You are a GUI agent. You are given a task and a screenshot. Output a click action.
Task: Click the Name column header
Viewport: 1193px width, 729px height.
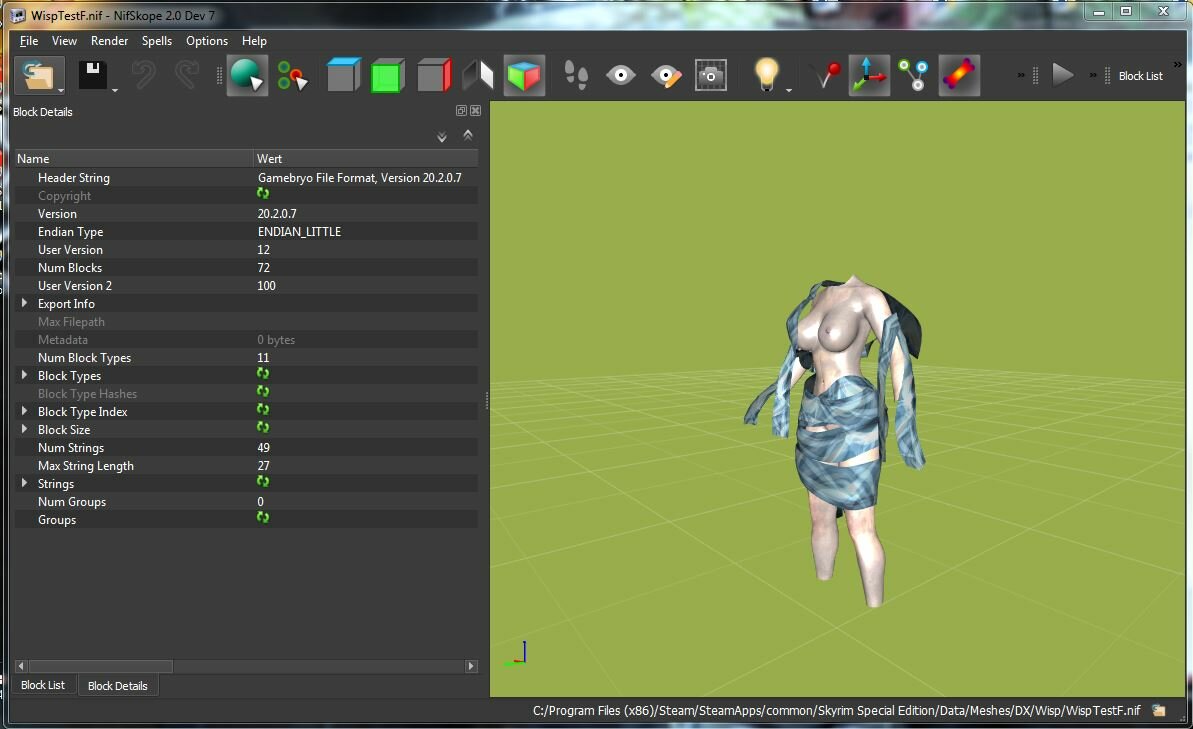pyautogui.click(x=134, y=158)
